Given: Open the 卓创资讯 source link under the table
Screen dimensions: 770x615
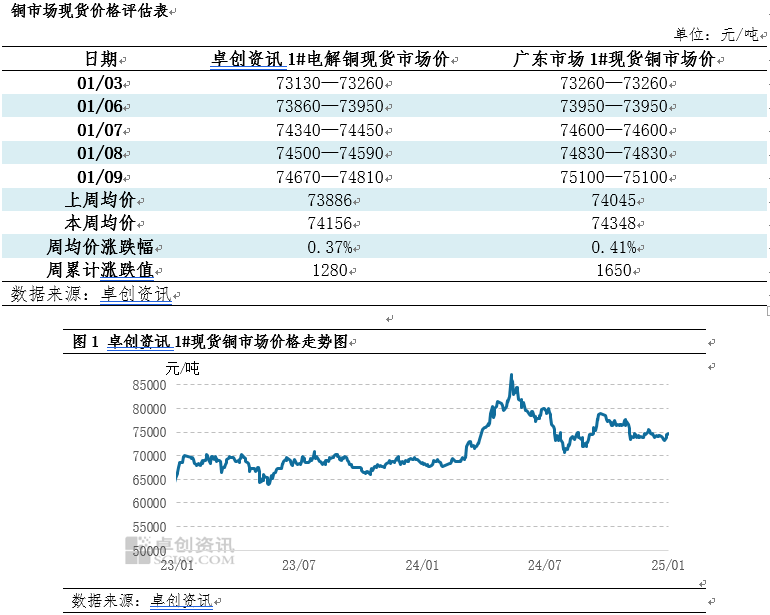Looking at the screenshot, I should (x=138, y=294).
